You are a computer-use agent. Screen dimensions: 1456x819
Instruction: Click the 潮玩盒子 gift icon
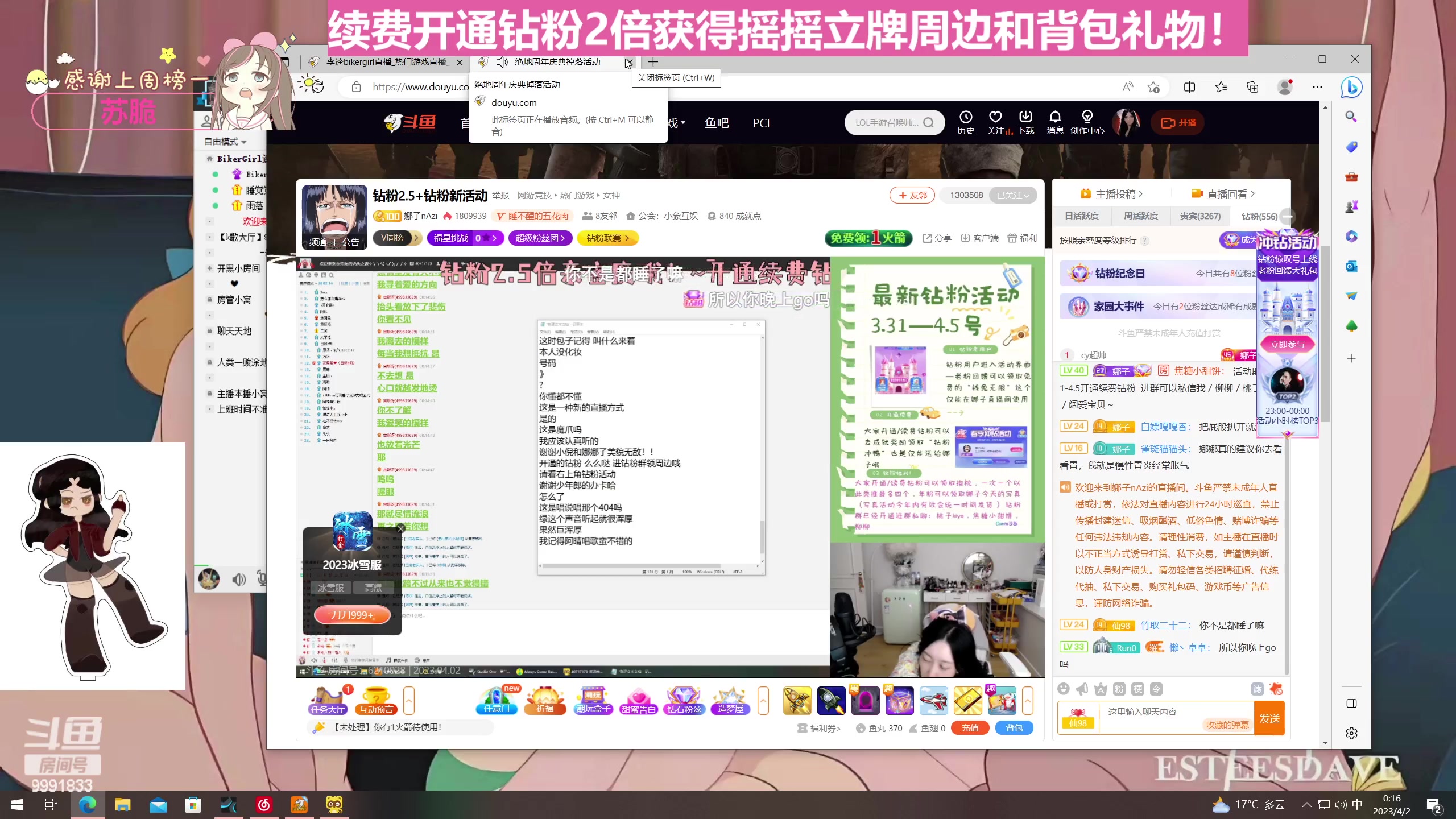(593, 700)
